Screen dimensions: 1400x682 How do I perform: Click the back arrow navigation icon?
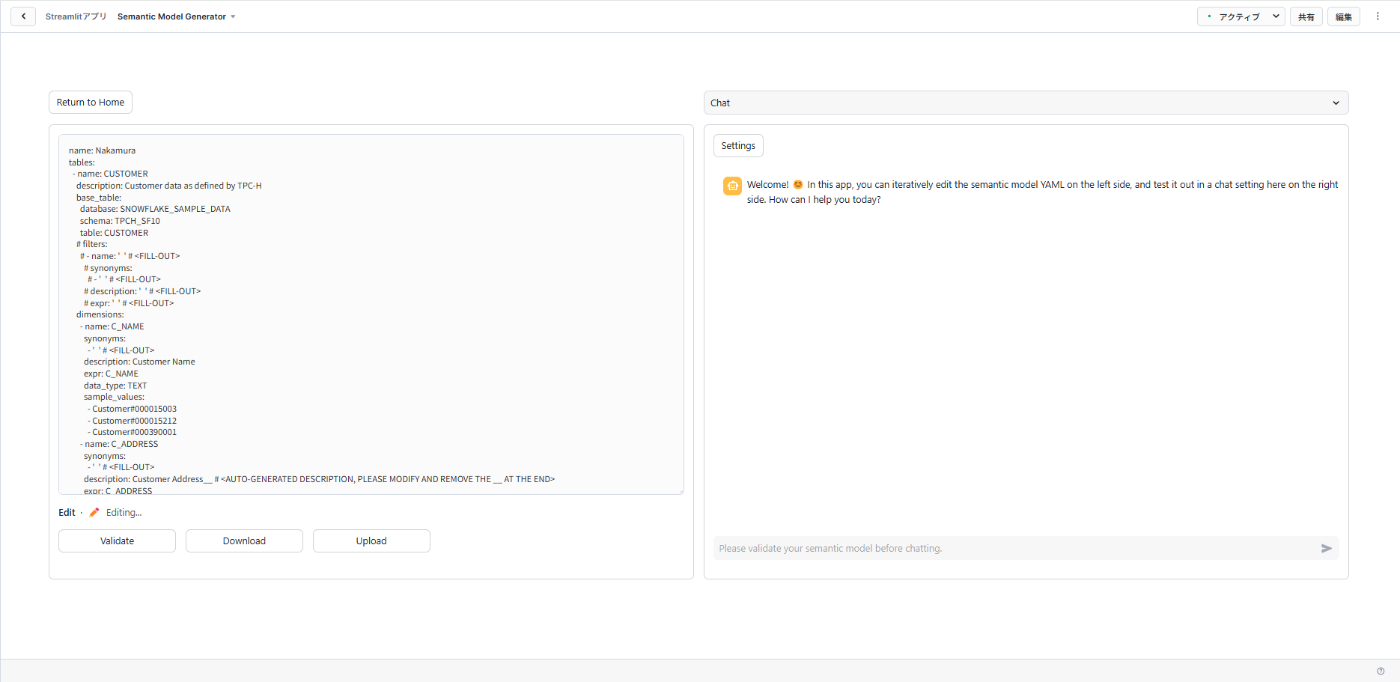(x=22, y=16)
